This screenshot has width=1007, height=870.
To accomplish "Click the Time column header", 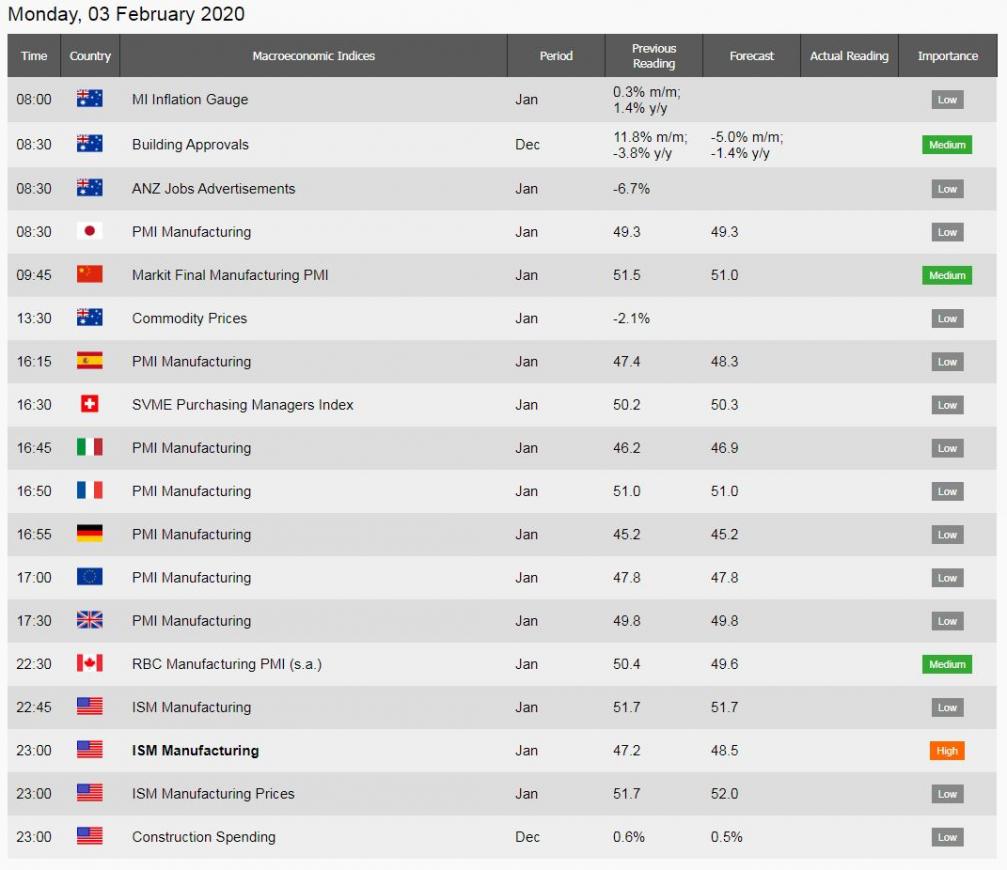I will 34,56.
